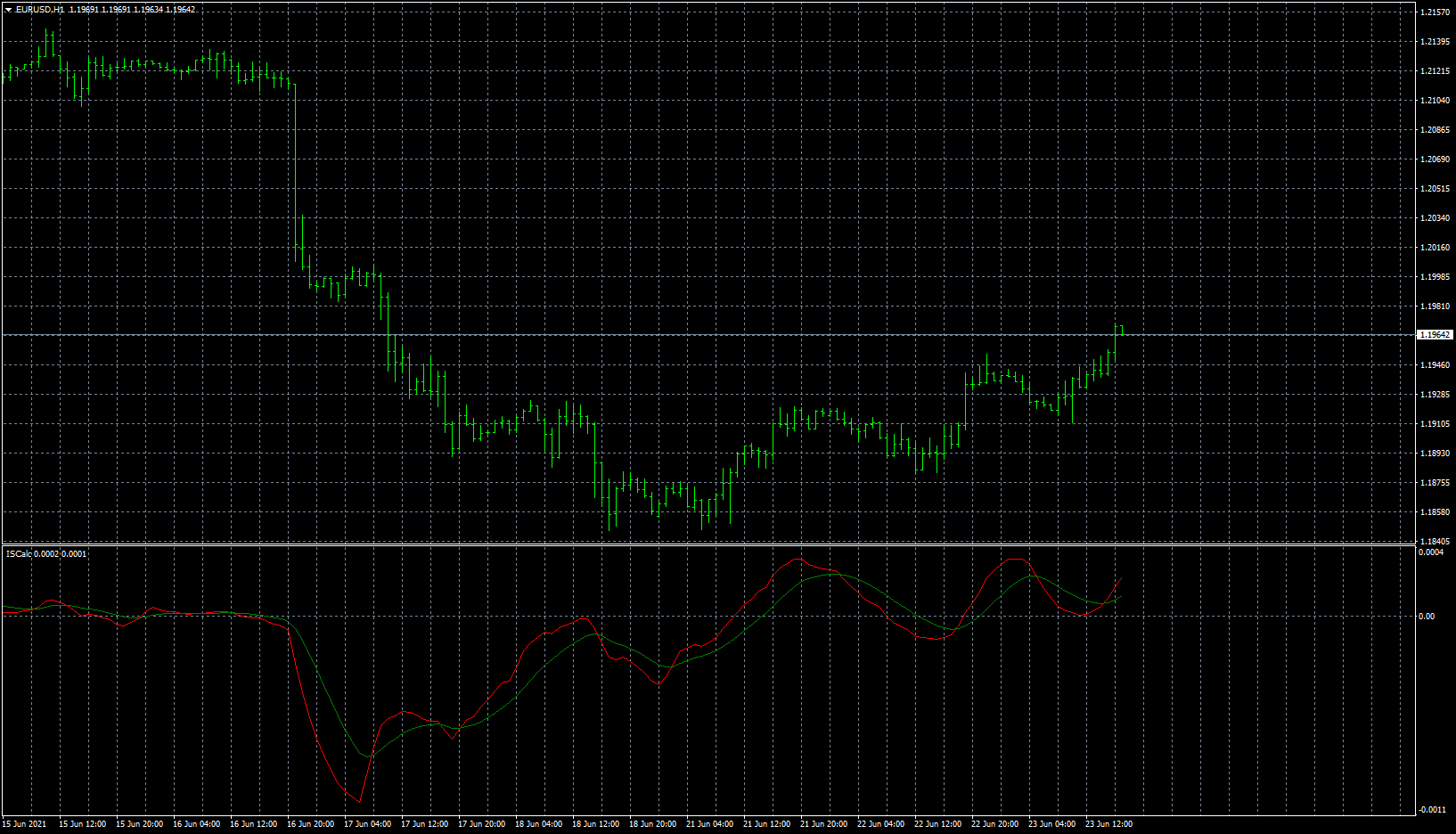Click price scale value 1.18405
The image size is (1456, 834).
(x=1435, y=542)
